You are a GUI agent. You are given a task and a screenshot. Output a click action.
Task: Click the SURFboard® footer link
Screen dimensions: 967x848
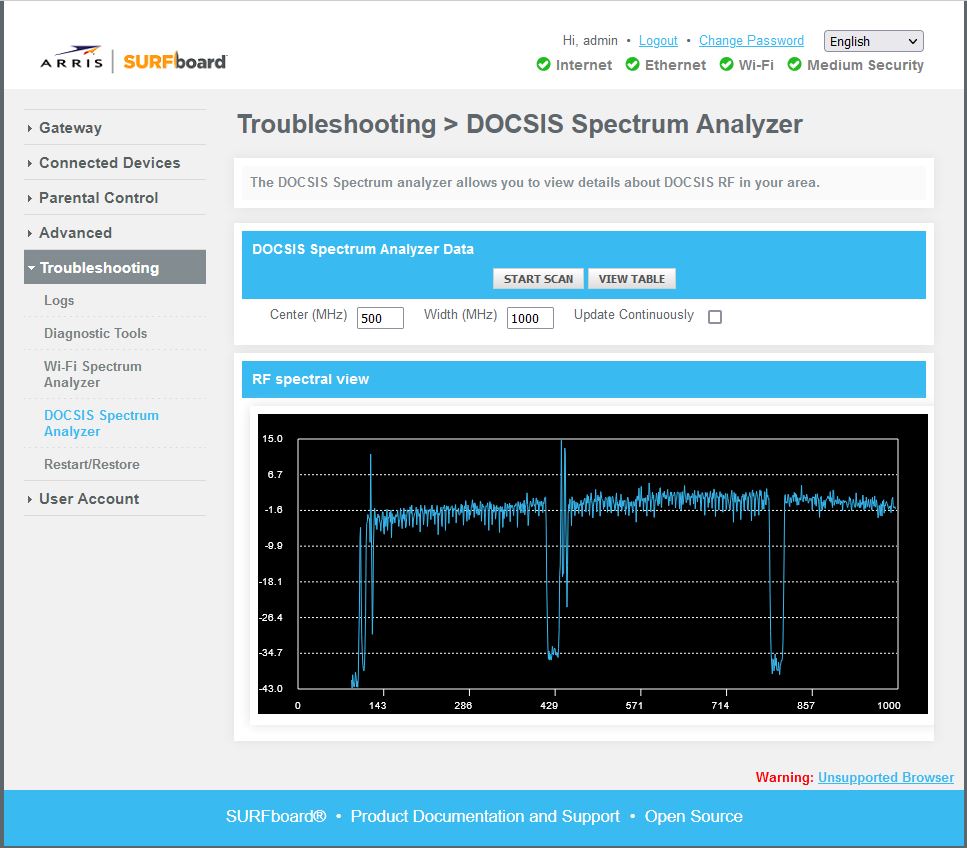coord(276,816)
